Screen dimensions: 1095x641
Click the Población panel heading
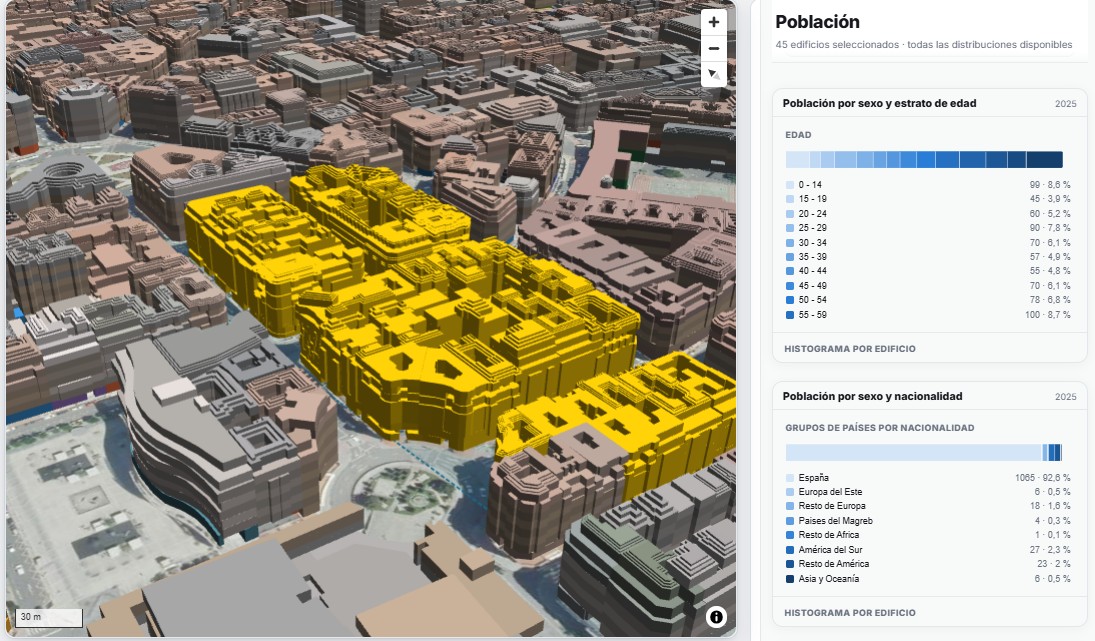click(x=817, y=22)
